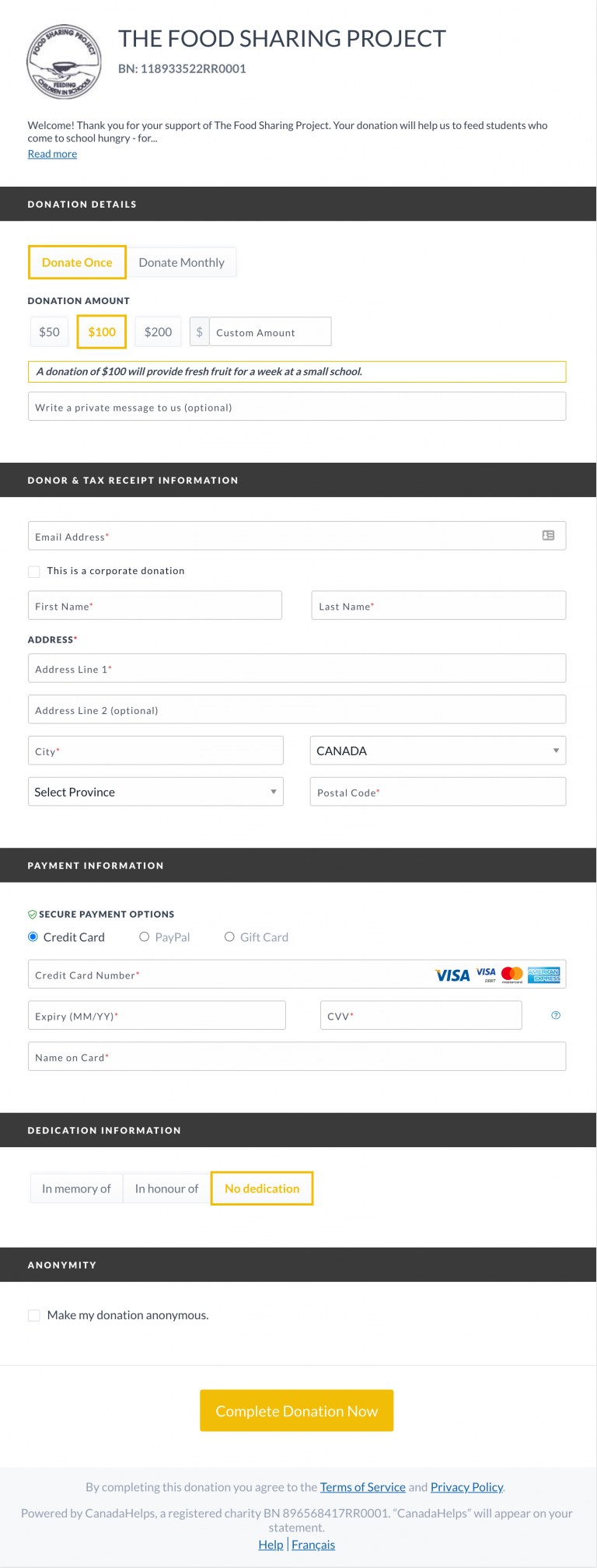Image resolution: width=597 pixels, height=1568 pixels.
Task: Expand the Select Province dropdown
Action: coord(155,792)
